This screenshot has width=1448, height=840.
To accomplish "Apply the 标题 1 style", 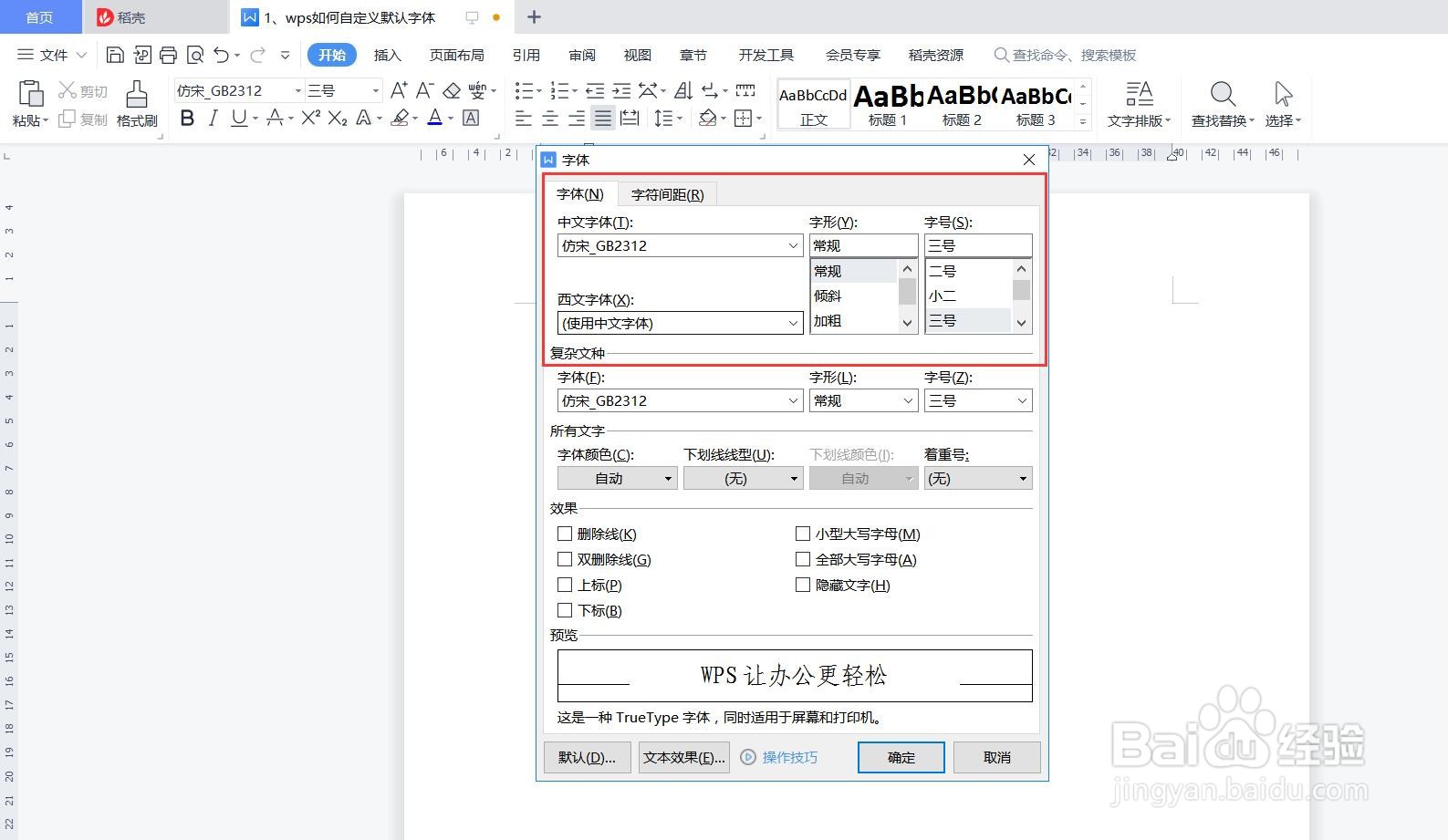I will click(888, 105).
